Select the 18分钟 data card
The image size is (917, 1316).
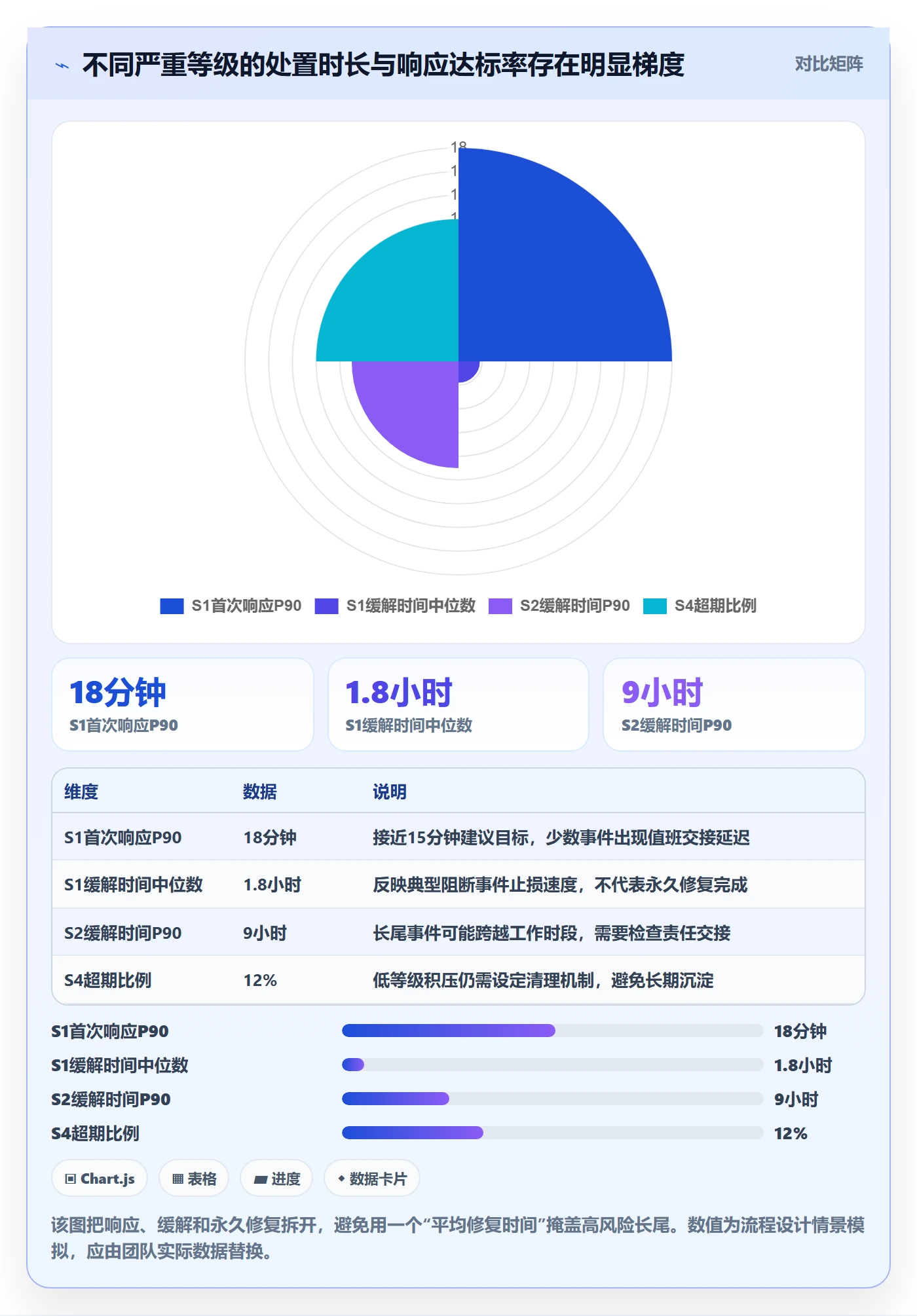183,704
